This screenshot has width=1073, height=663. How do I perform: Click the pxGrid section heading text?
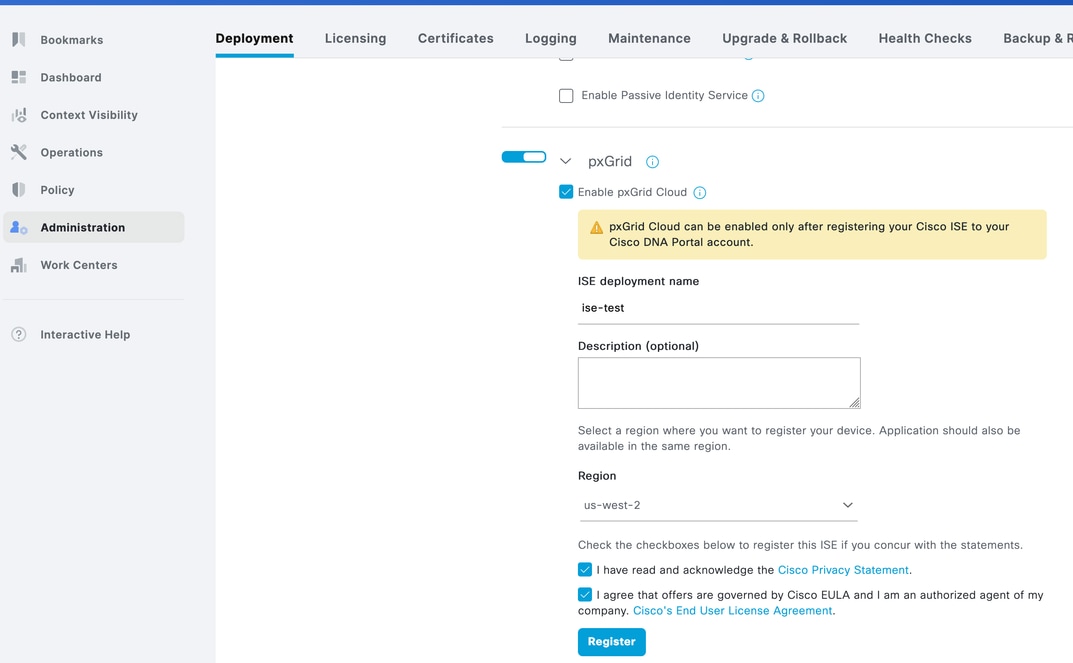pyautogui.click(x=610, y=161)
